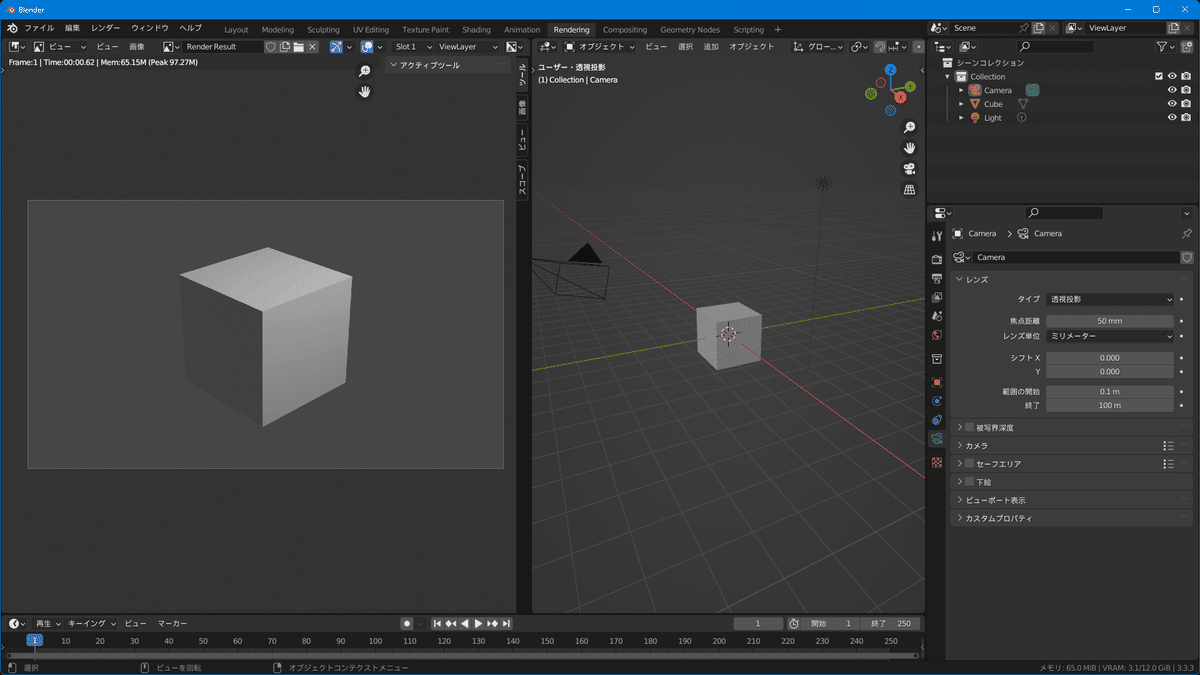Screen dimensions: 1200x675
Task: Jump to the animation start frame
Action: point(437,623)
